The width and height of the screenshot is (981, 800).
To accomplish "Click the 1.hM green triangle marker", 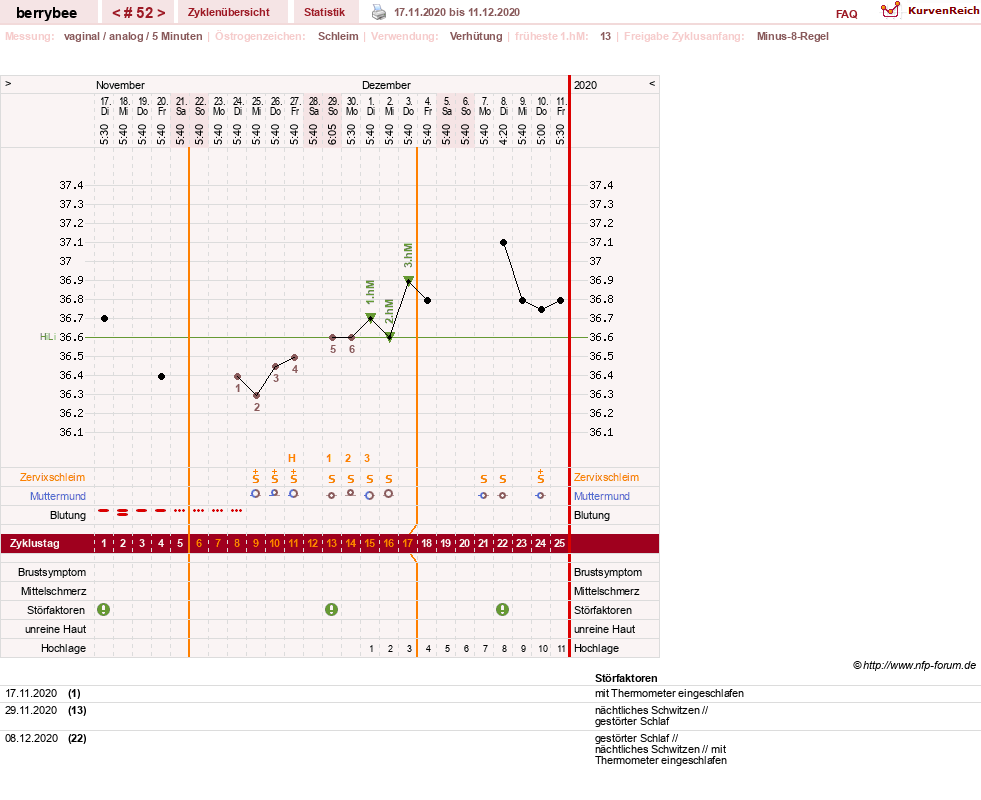I will [x=370, y=317].
